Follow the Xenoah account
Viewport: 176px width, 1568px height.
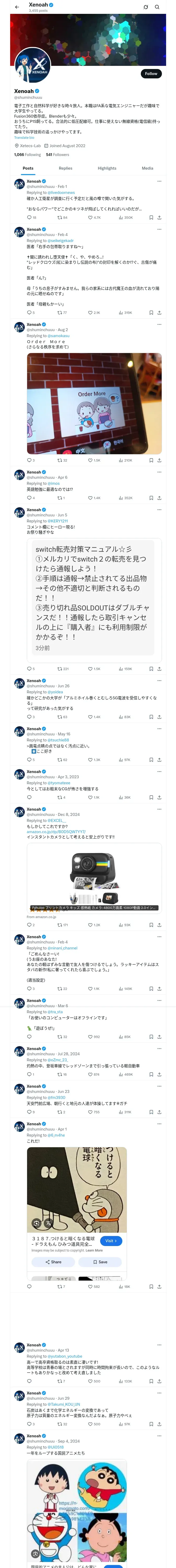(150, 74)
